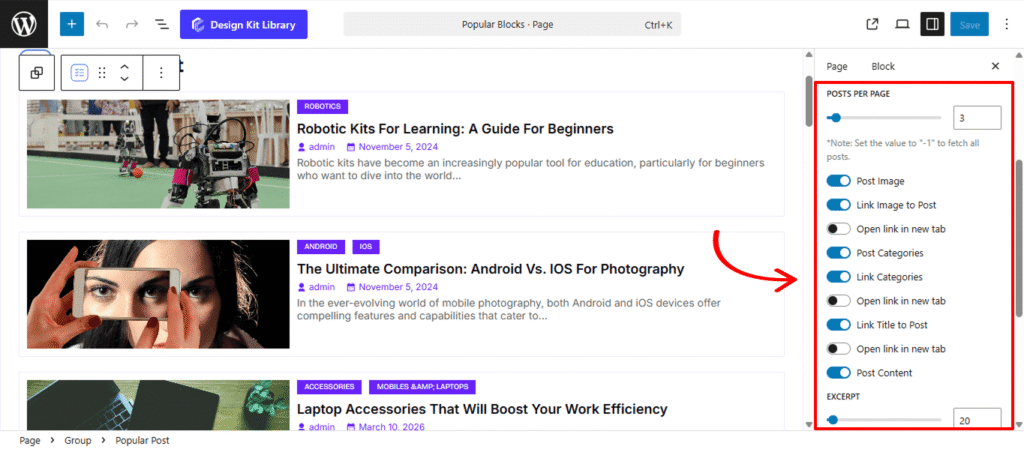Switch to the Block tab
Screen dimensions: 1024x449
click(883, 66)
